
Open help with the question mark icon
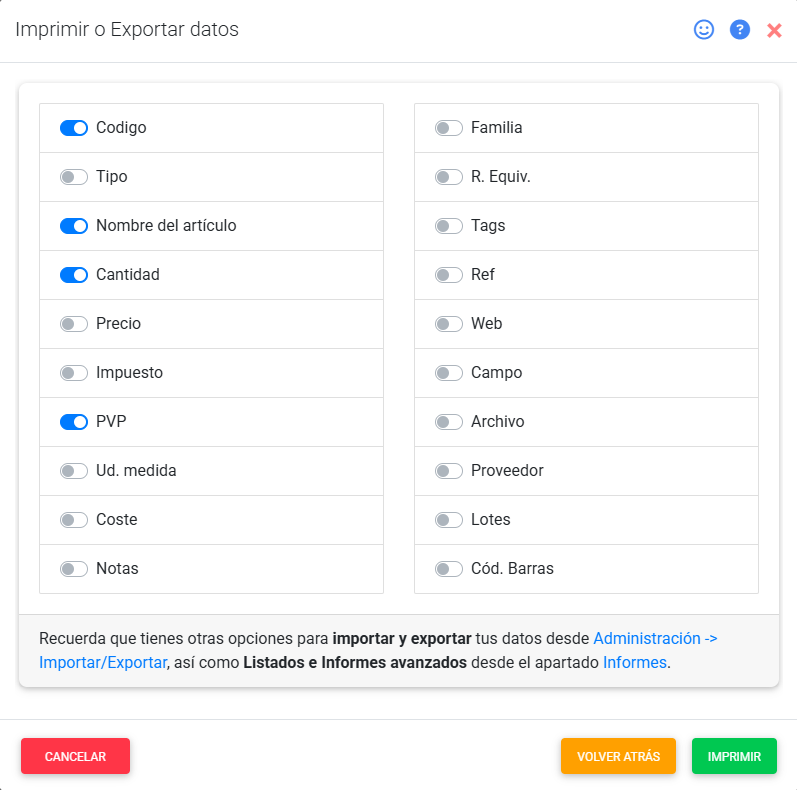(740, 30)
